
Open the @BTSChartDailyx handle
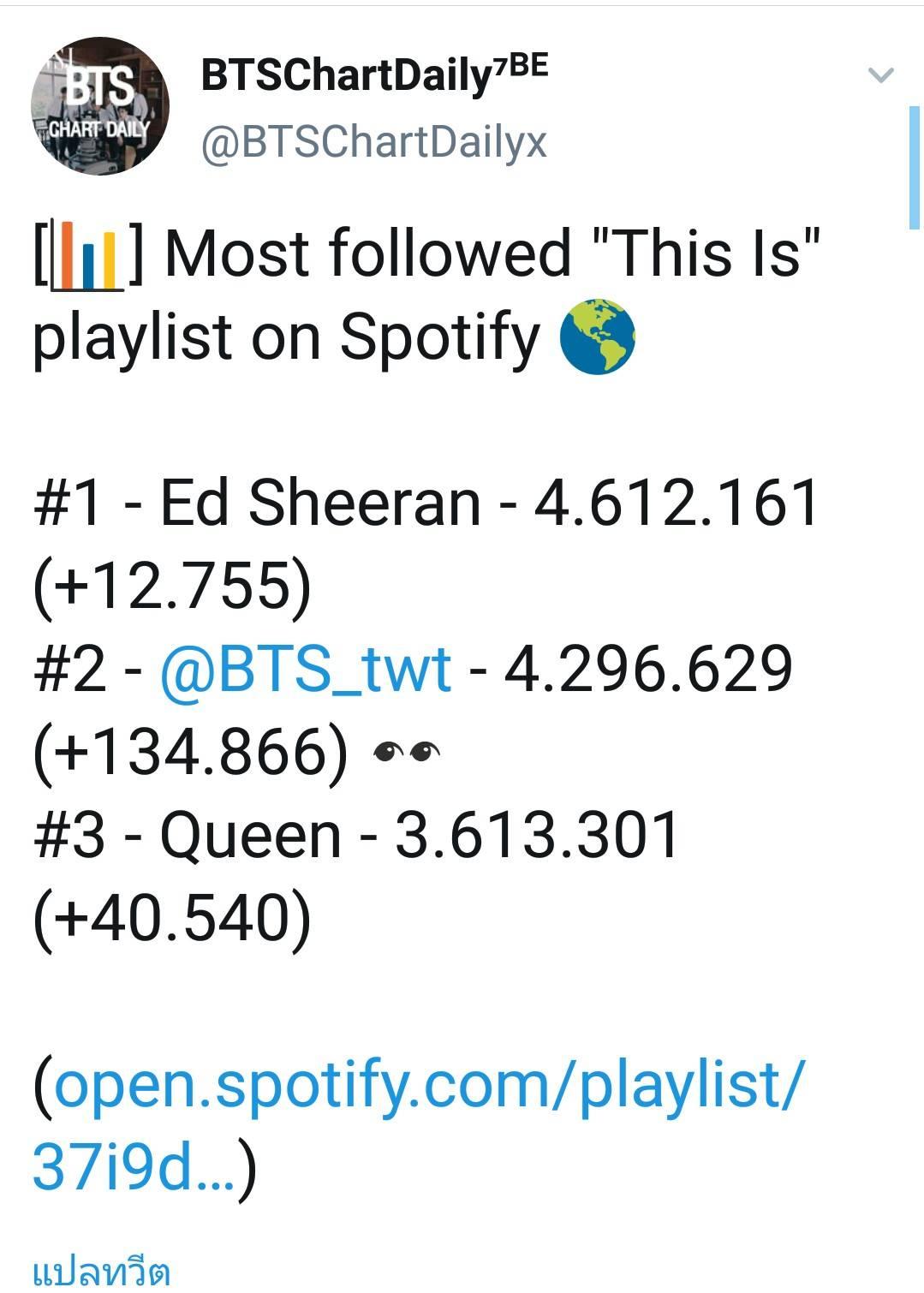[x=373, y=141]
